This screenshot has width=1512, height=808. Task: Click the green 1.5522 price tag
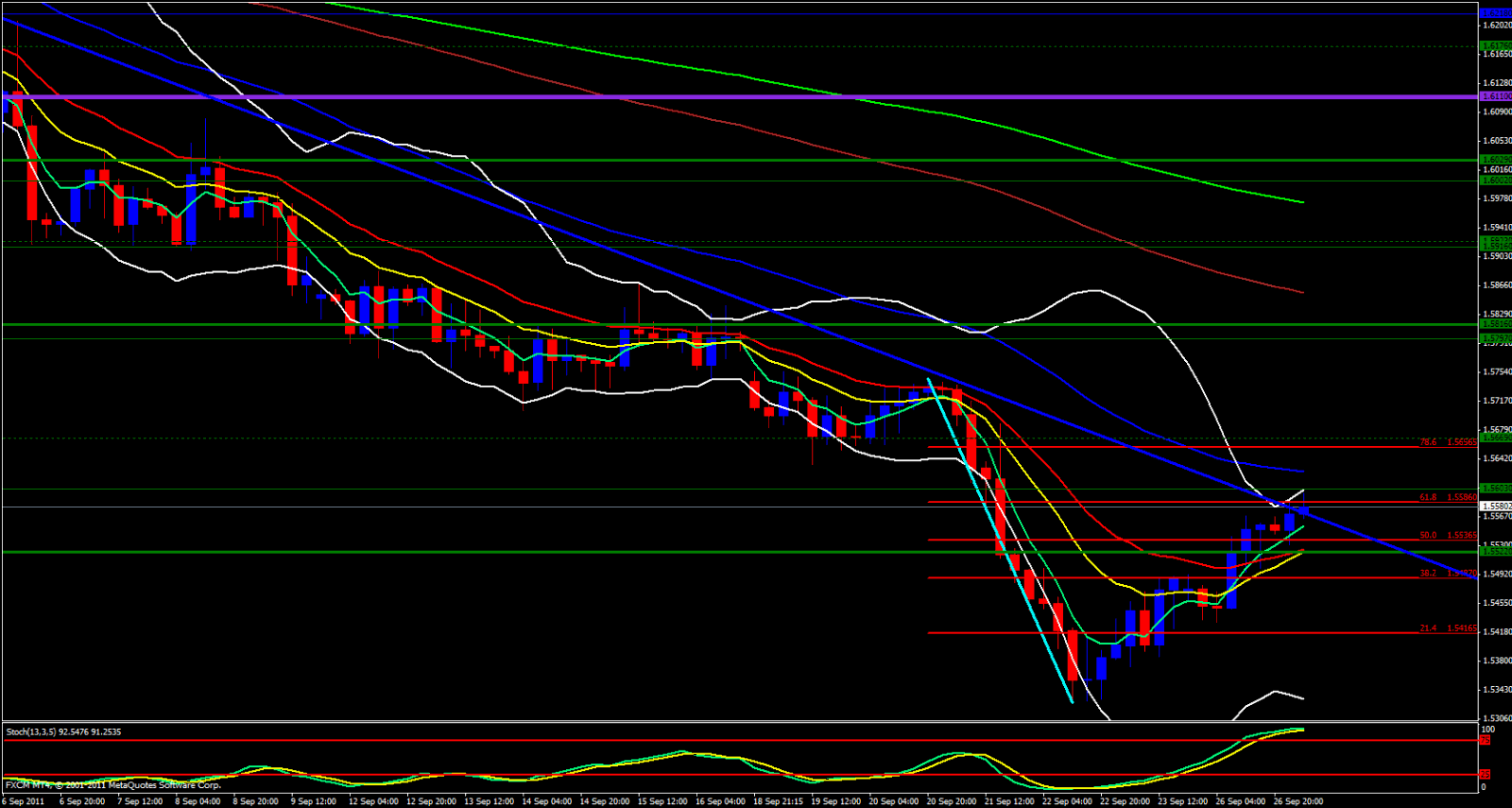[x=1495, y=551]
